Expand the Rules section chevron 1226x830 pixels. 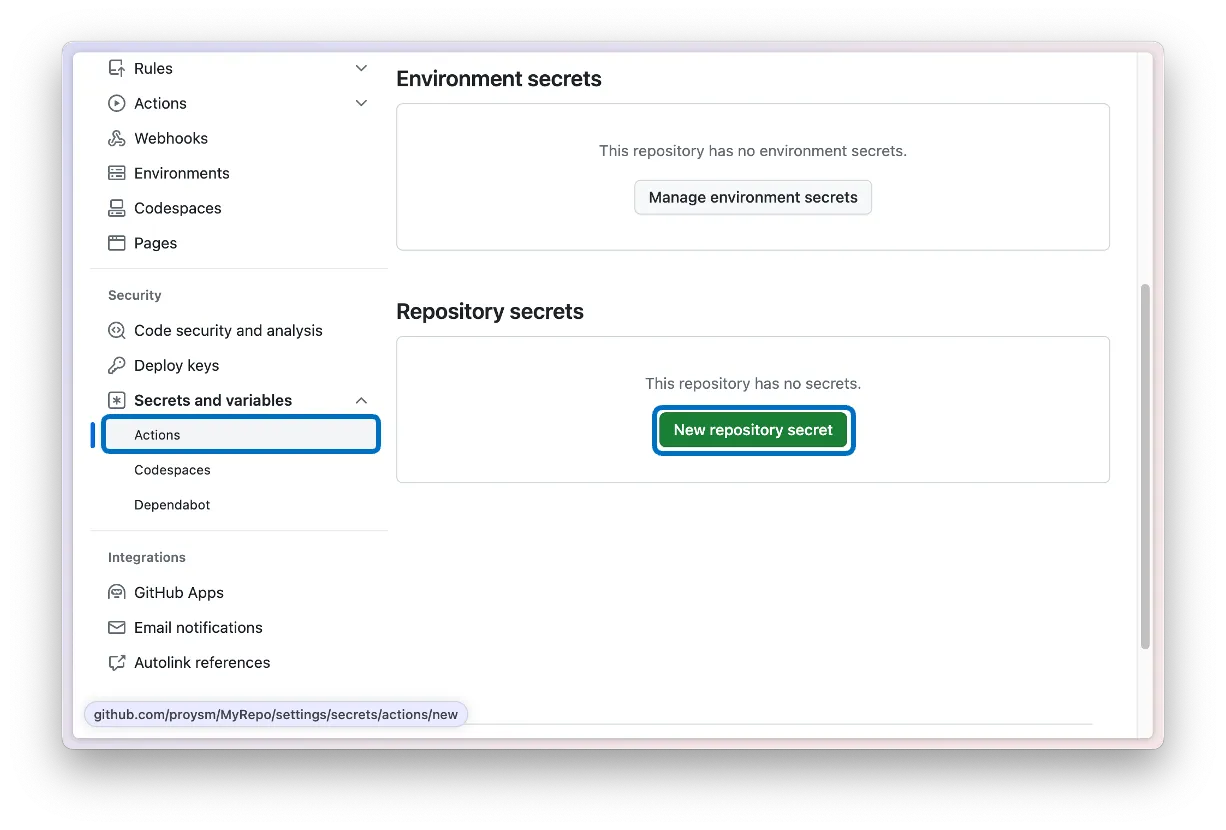[x=361, y=69]
